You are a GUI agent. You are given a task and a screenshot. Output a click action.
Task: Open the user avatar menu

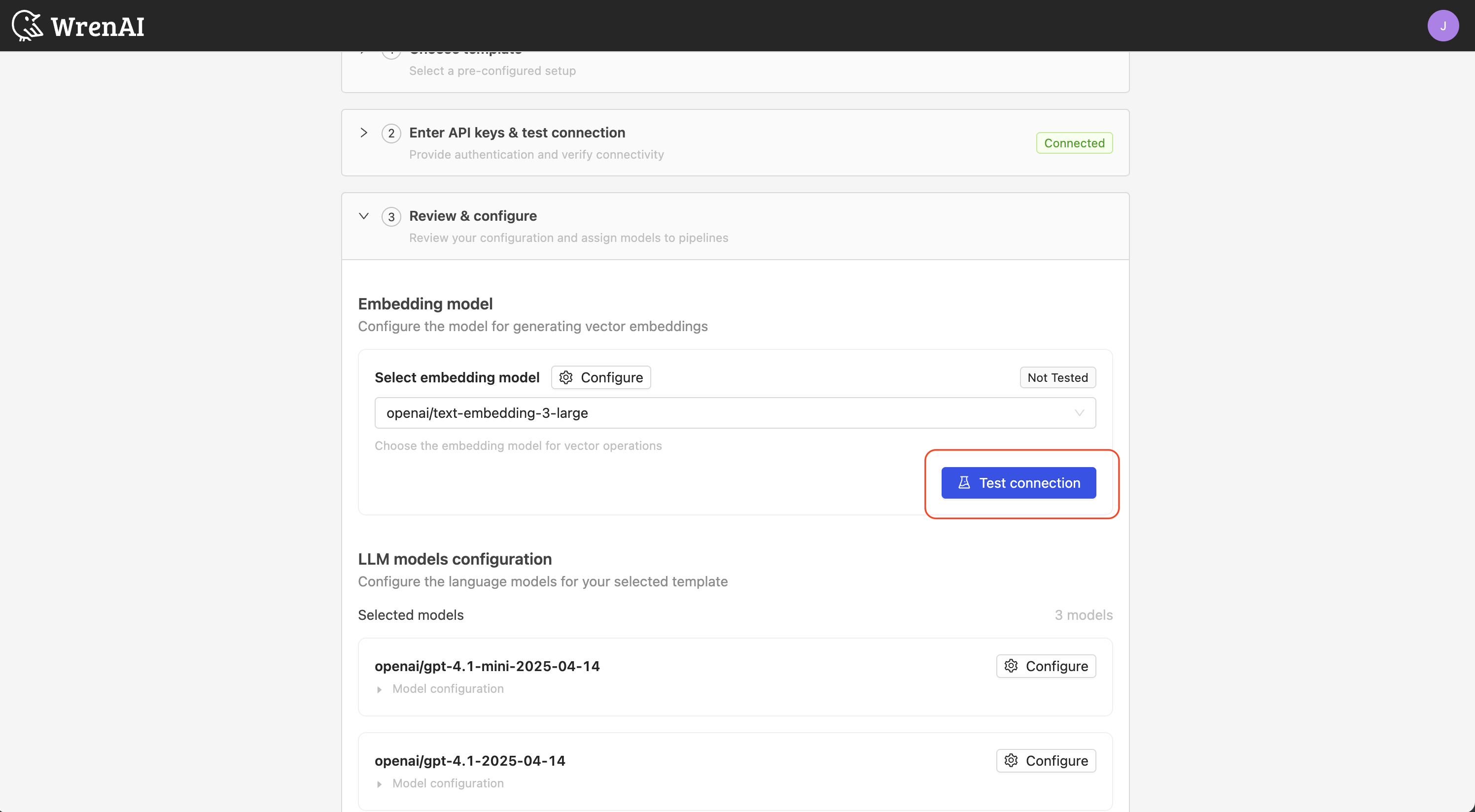pyautogui.click(x=1443, y=25)
